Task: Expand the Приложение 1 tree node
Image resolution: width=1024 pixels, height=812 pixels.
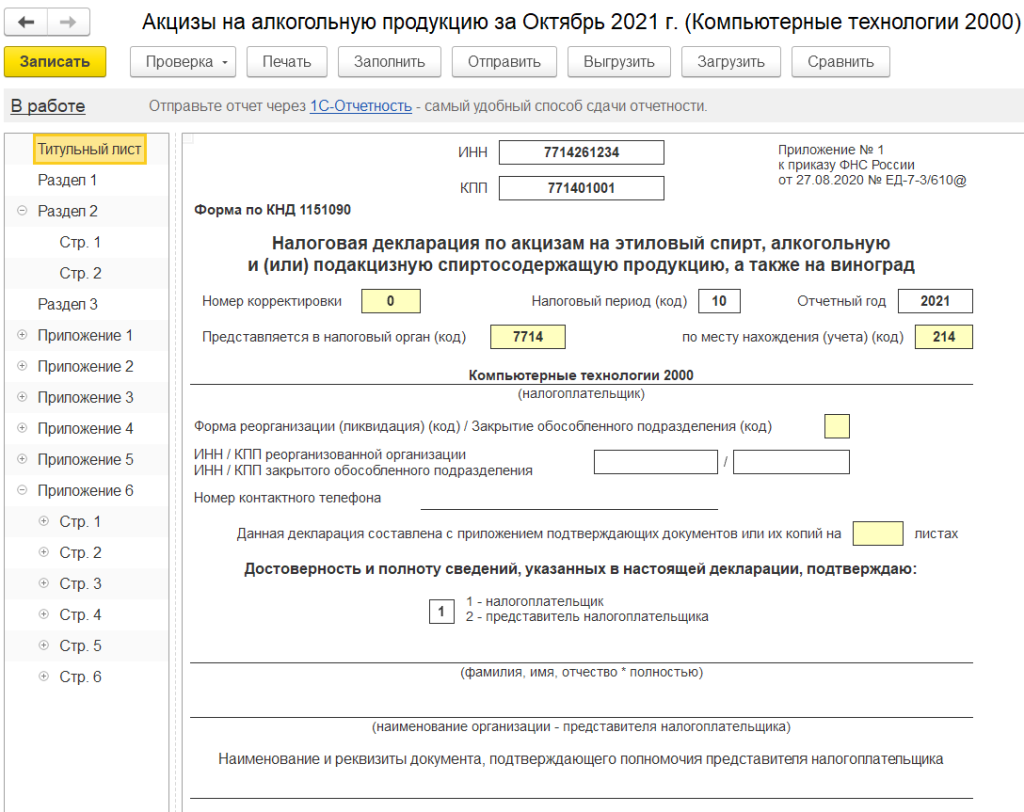Action: coord(22,336)
